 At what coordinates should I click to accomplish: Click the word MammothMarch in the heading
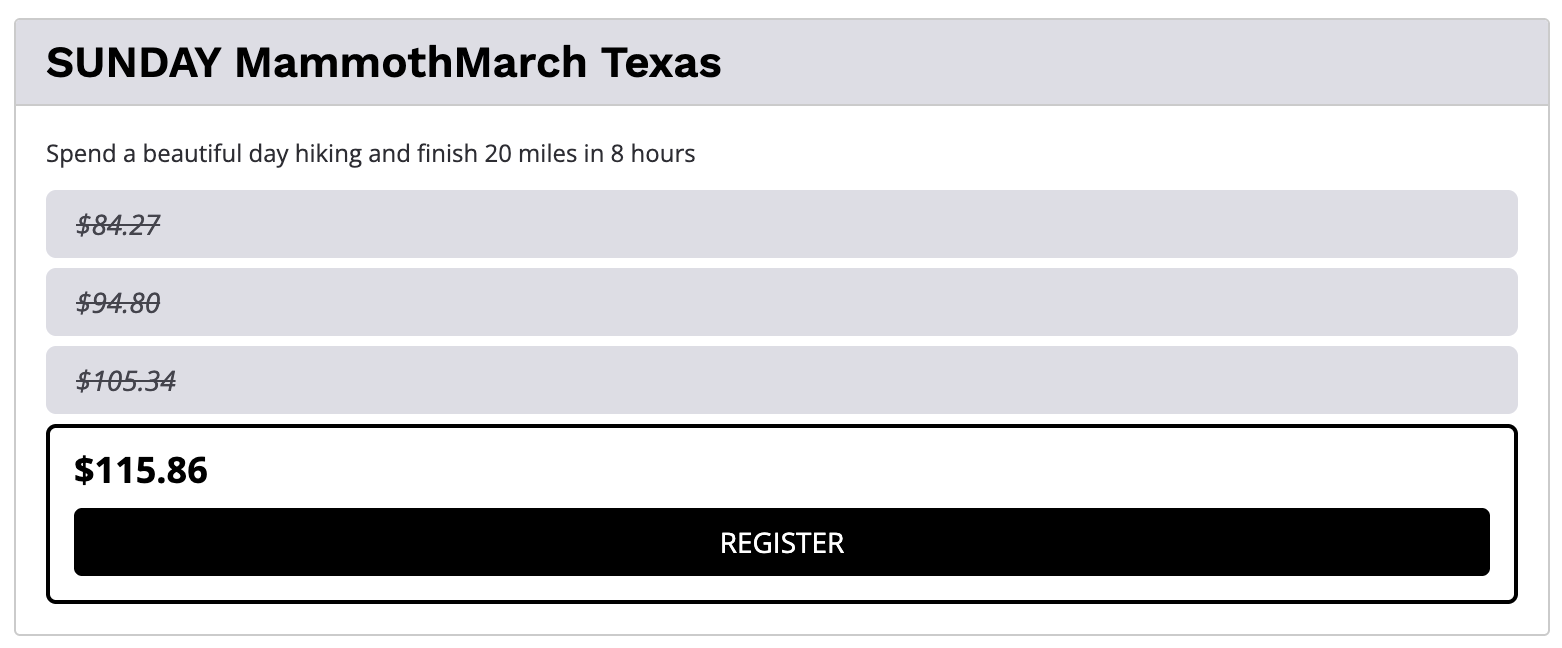point(411,63)
